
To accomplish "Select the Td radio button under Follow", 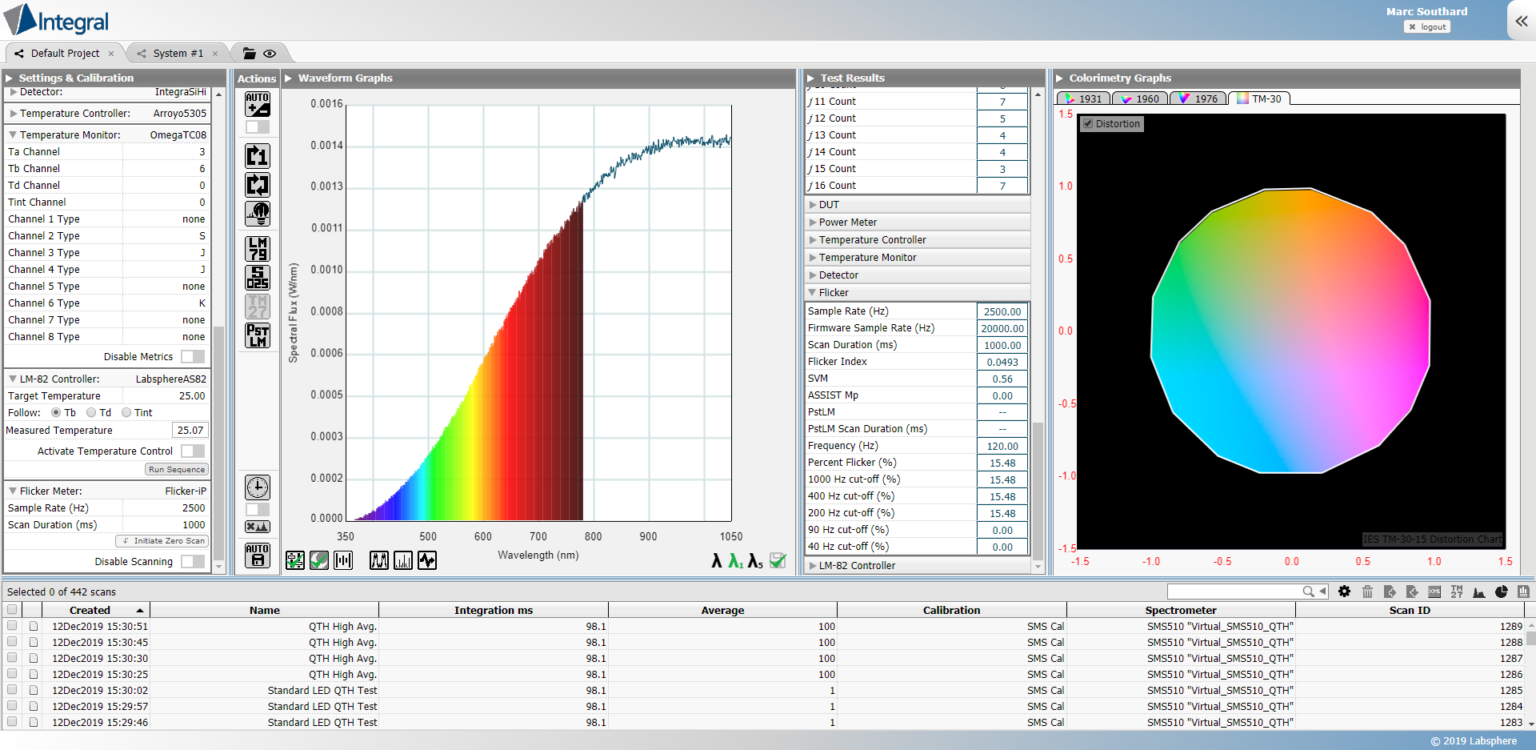I will 91,412.
